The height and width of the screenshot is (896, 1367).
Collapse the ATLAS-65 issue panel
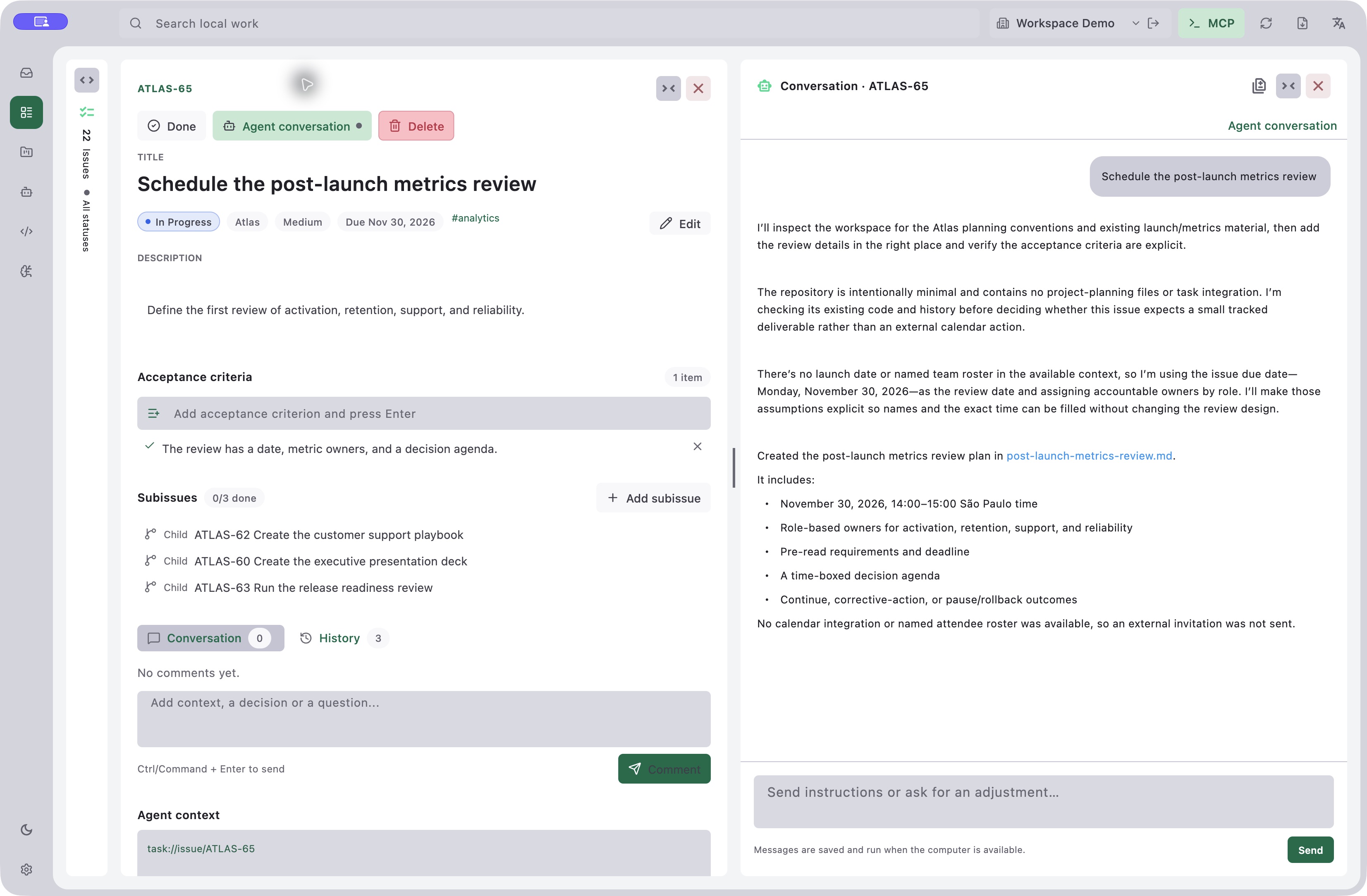669,88
